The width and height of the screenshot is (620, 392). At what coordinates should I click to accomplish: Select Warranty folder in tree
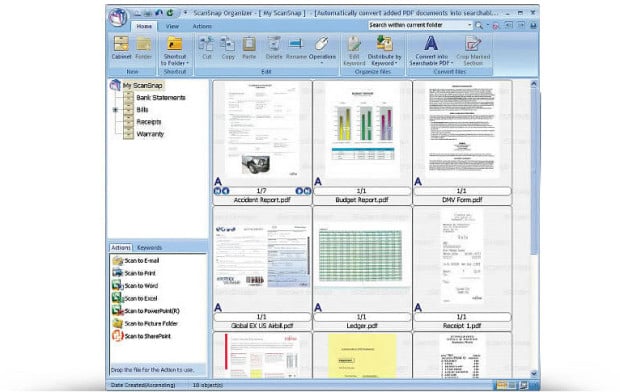tap(150, 134)
